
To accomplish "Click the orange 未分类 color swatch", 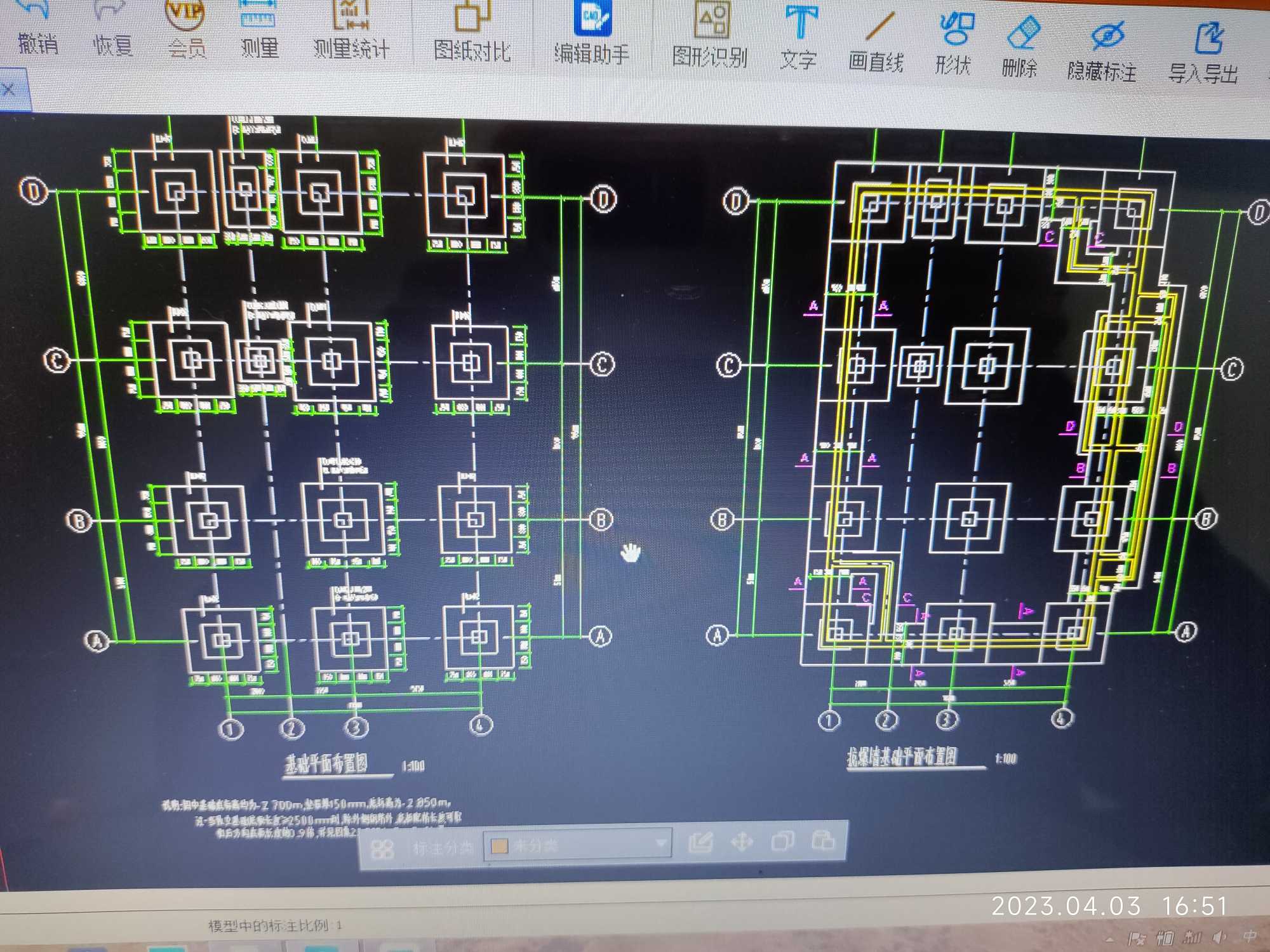I will (x=500, y=846).
